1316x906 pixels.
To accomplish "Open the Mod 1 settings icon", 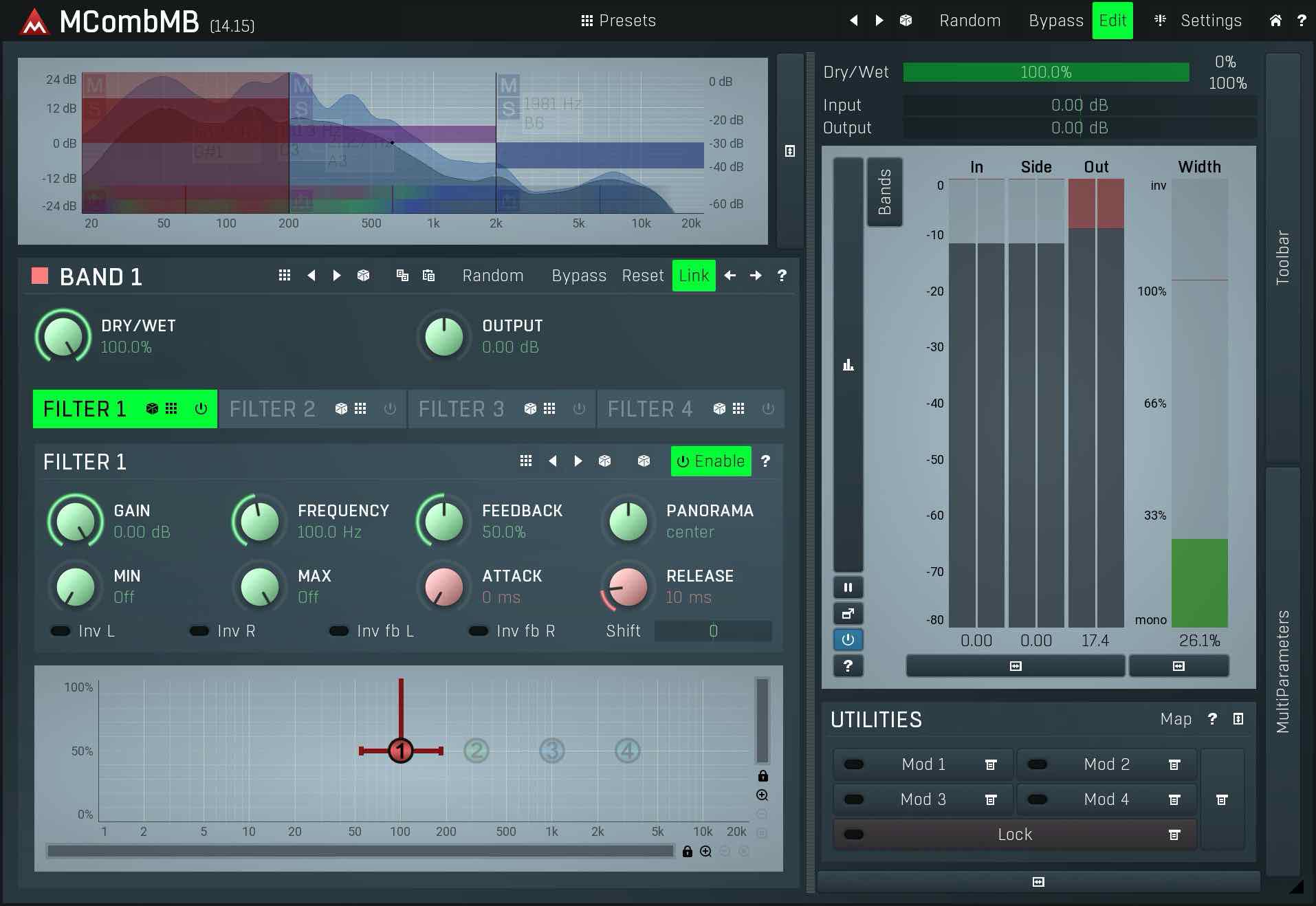I will [991, 764].
